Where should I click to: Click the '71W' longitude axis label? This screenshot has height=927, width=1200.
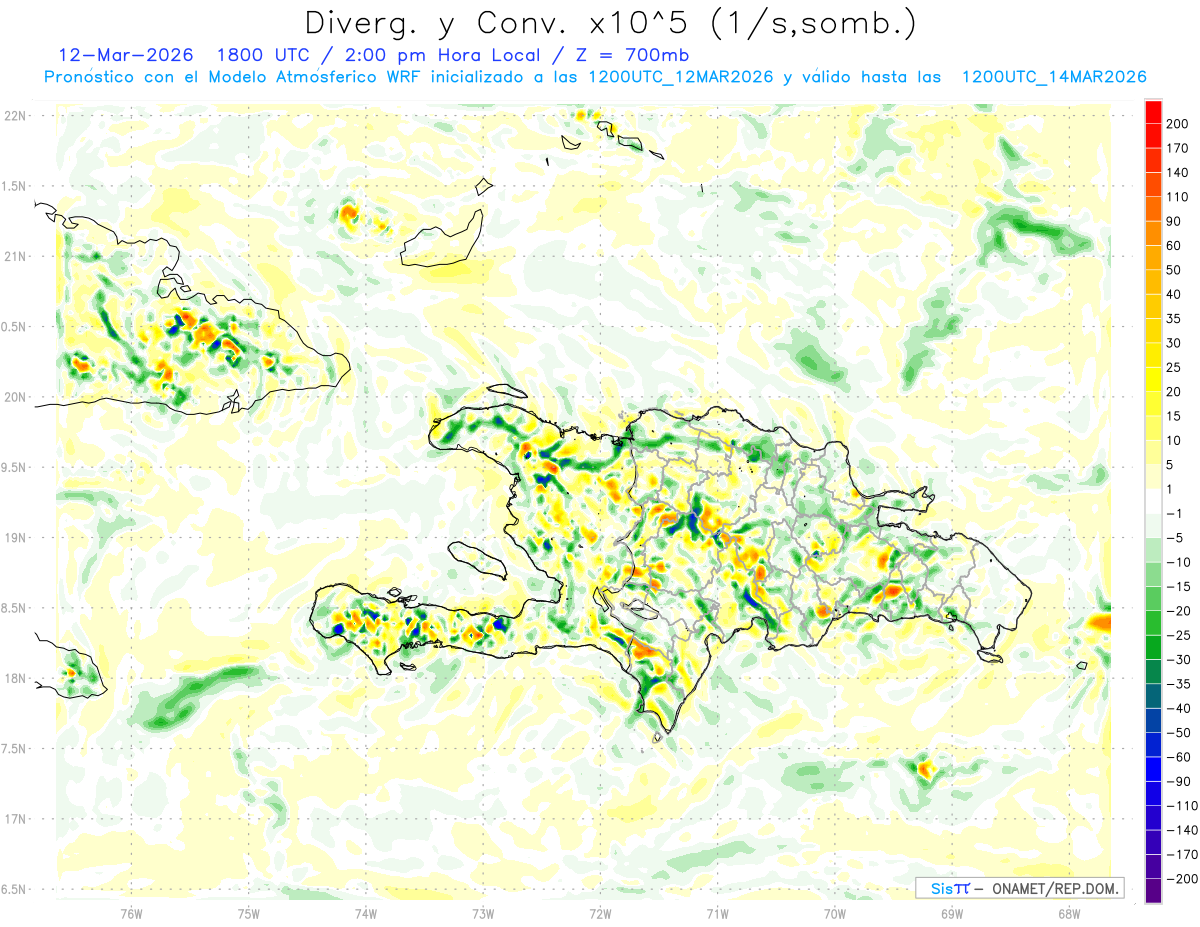[x=717, y=913]
